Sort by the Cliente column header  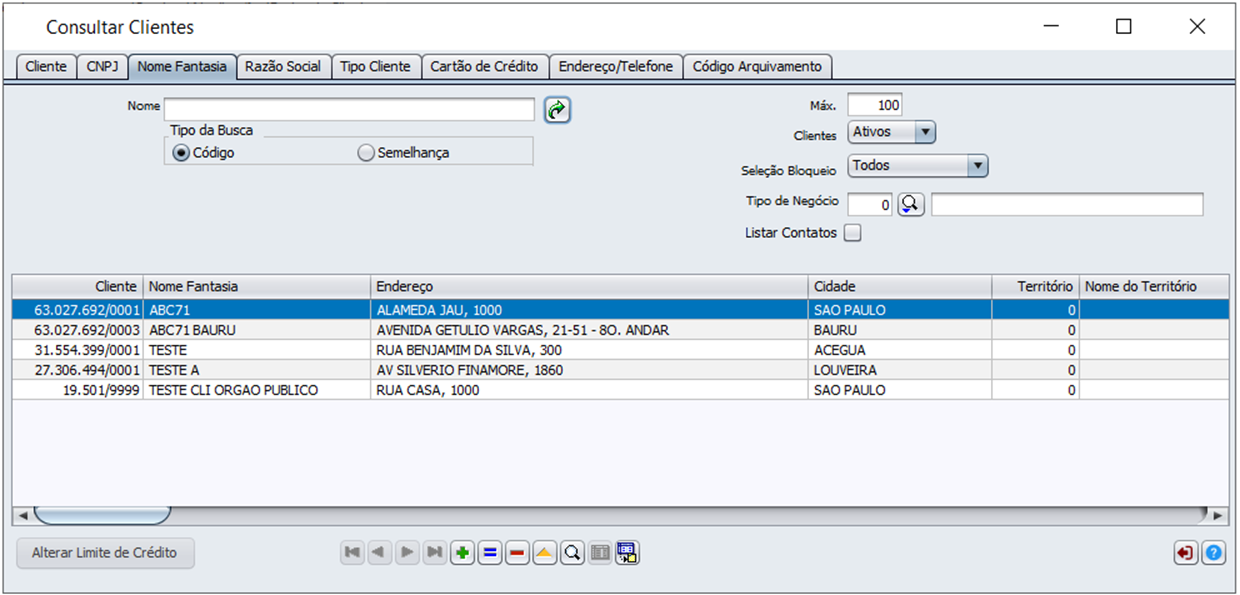point(78,287)
